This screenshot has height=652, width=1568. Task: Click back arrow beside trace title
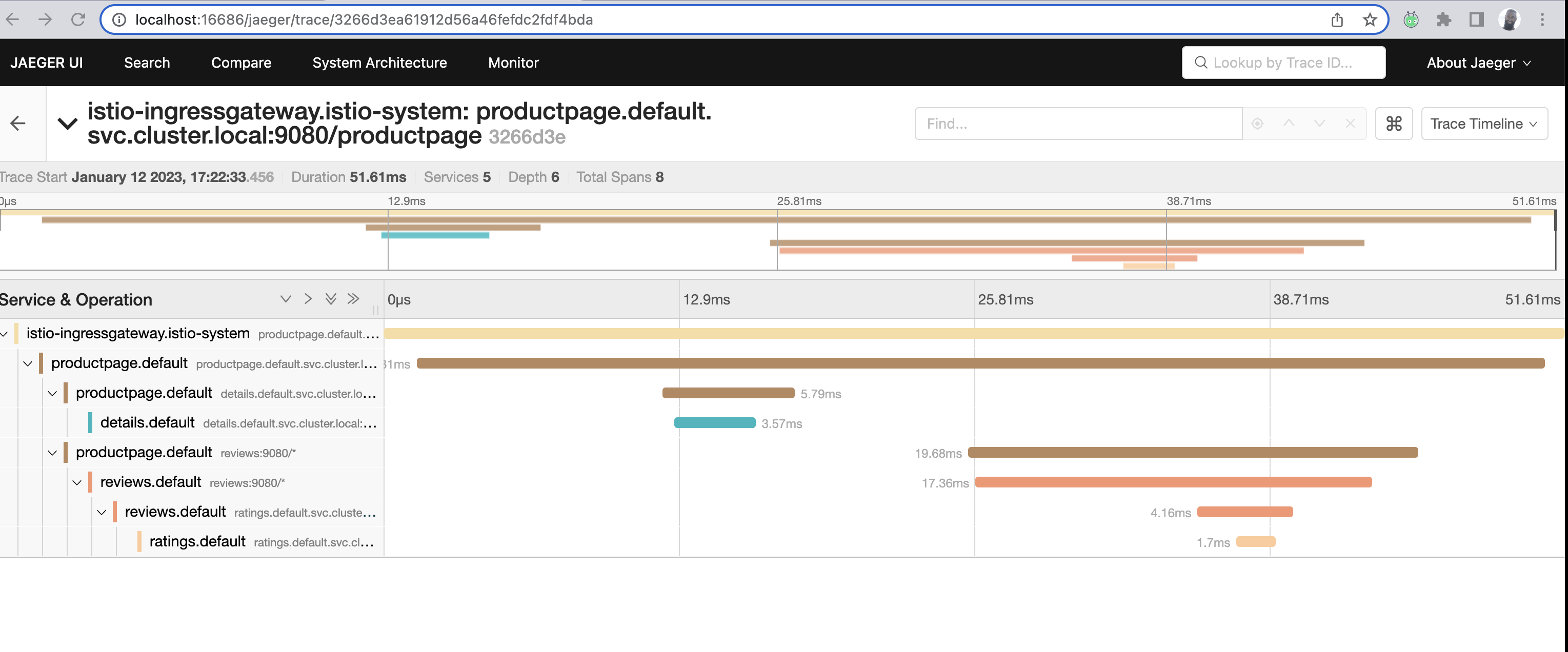18,124
